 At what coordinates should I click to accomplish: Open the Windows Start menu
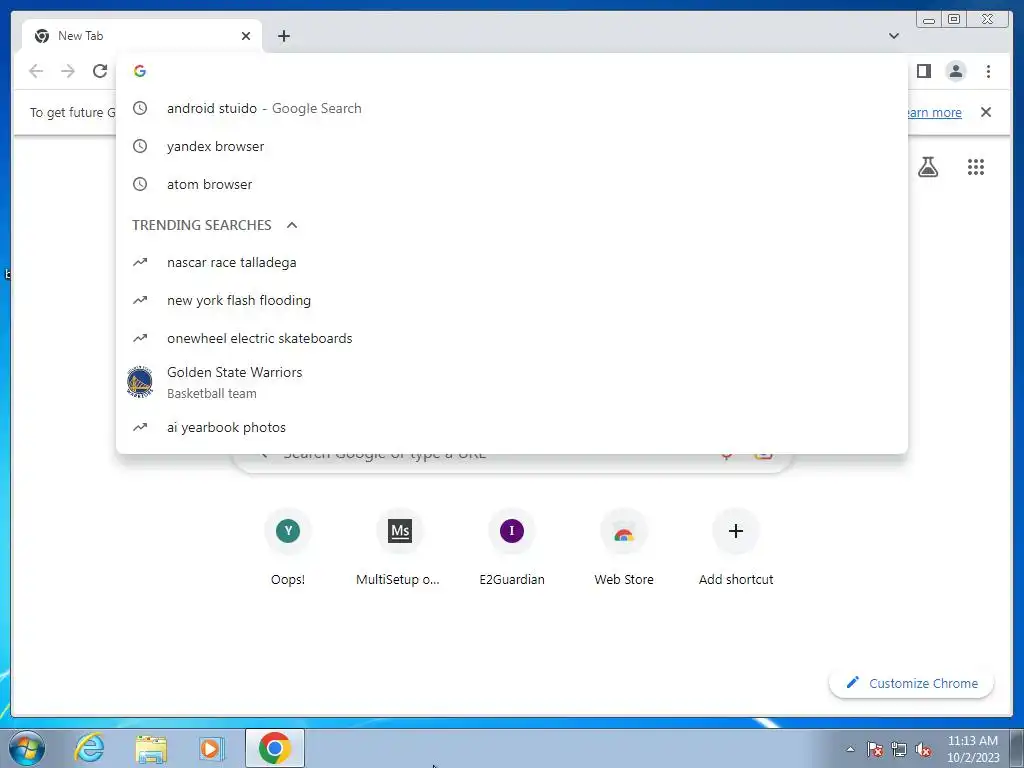tap(27, 748)
